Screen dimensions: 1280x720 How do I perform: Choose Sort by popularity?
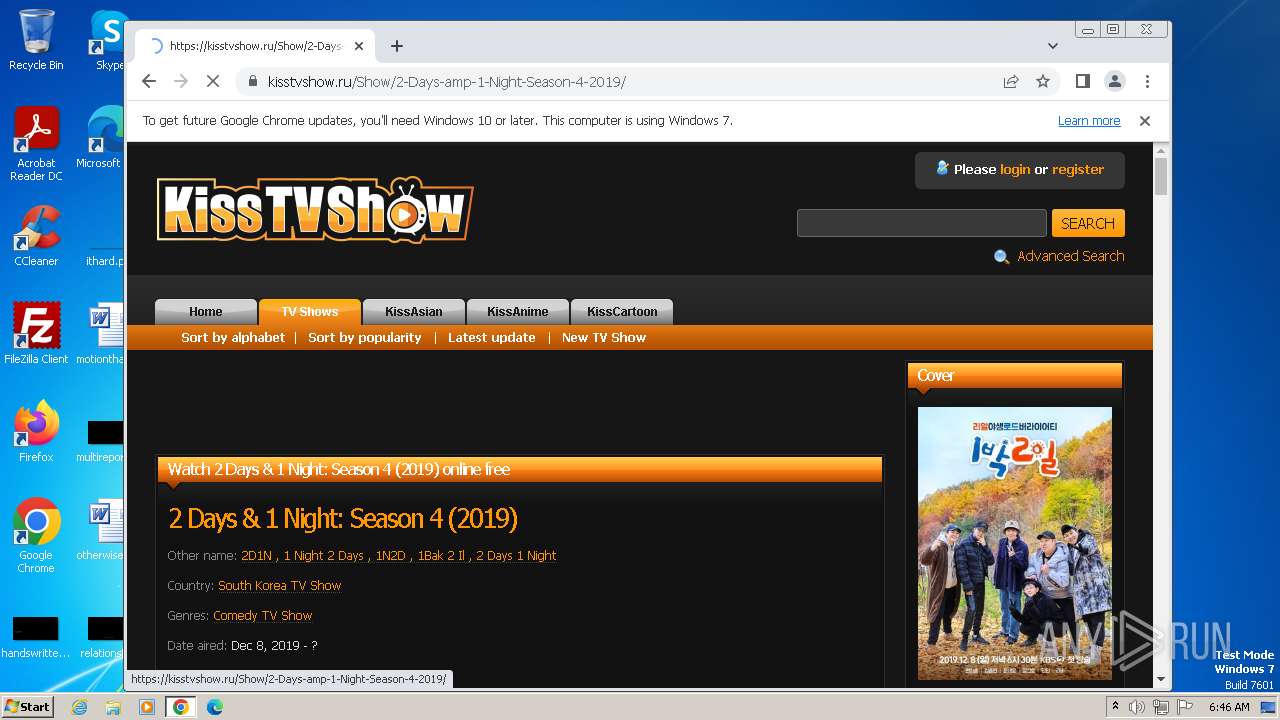[365, 338]
